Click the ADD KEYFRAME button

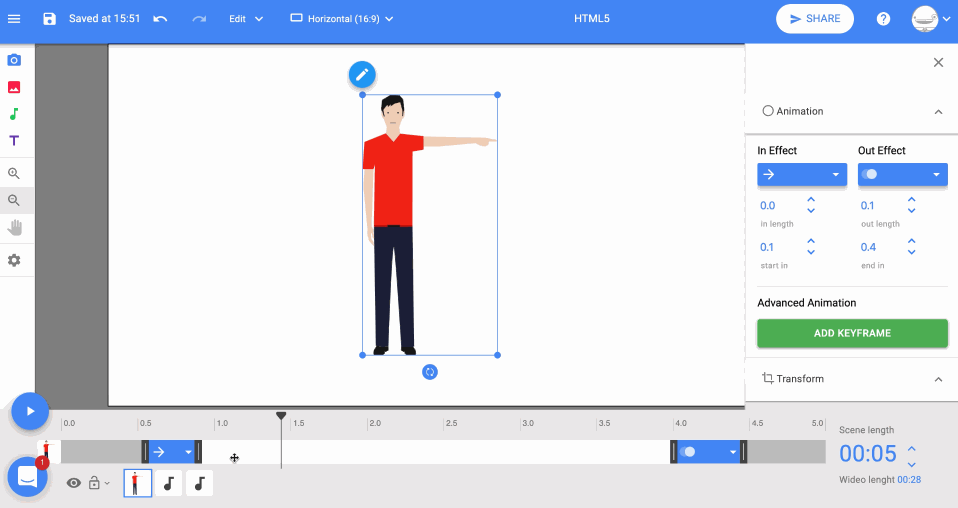coord(852,333)
